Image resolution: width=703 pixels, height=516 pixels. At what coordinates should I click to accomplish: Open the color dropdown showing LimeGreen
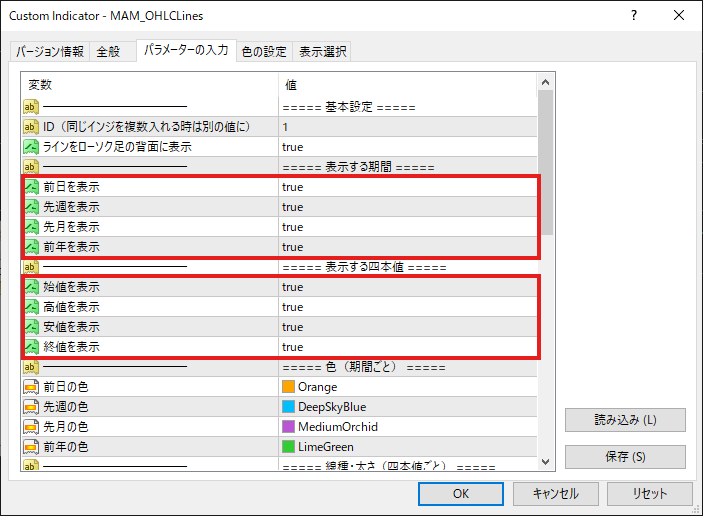(407, 447)
